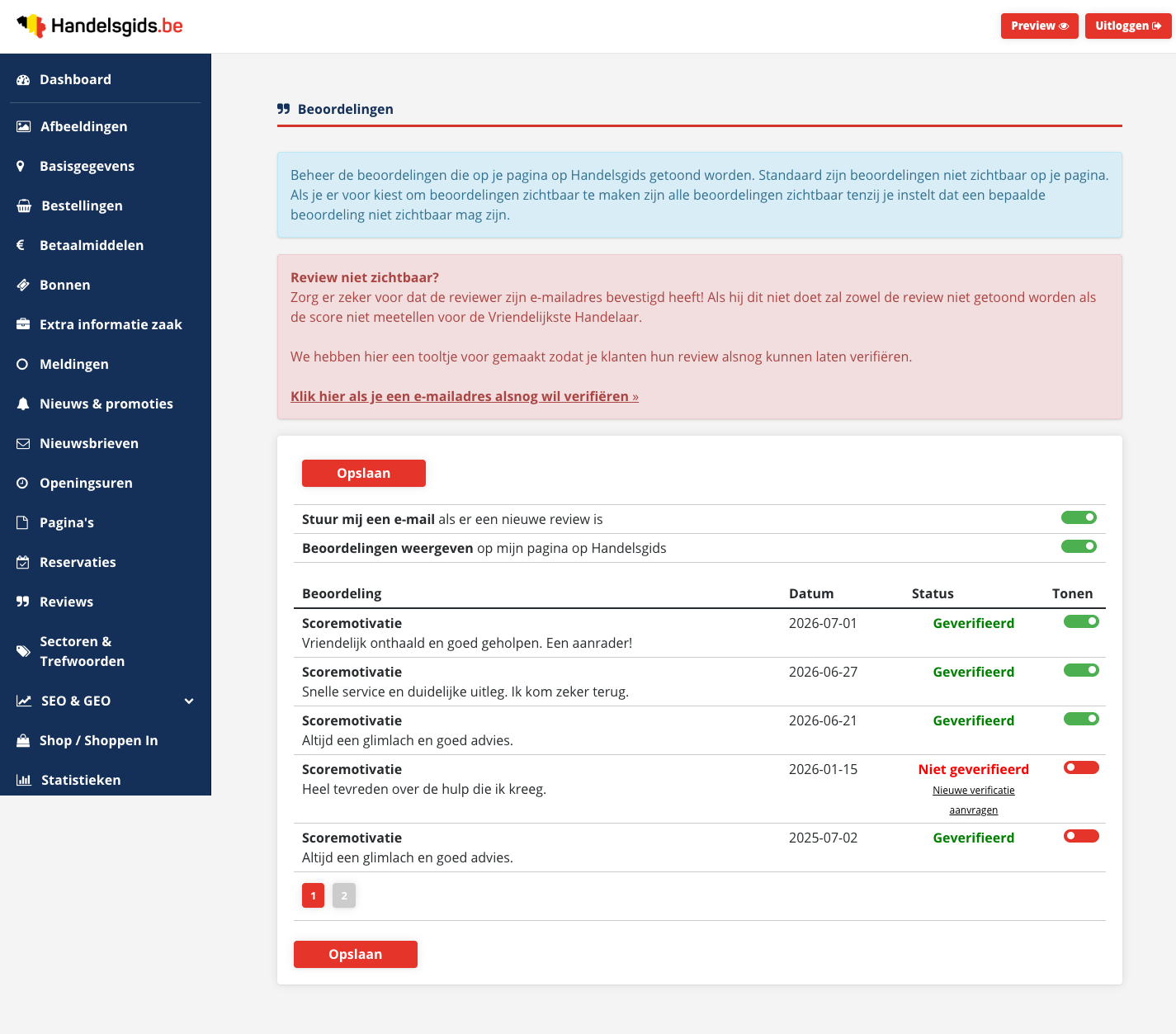This screenshot has width=1176, height=1034.
Task: Click the bell icon for Nieuws & promoties
Action: tap(23, 404)
